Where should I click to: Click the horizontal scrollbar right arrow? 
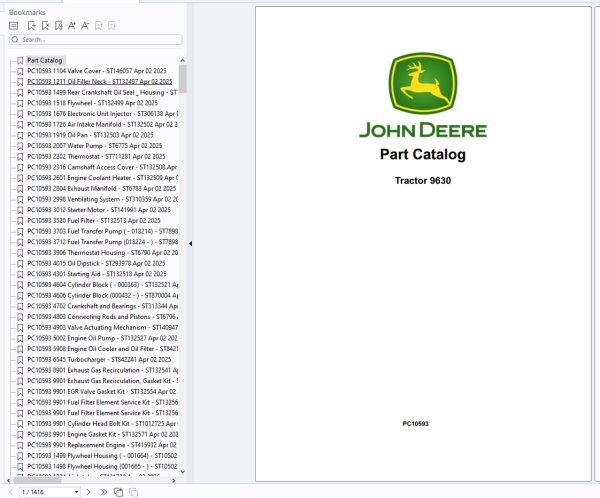click(x=174, y=480)
